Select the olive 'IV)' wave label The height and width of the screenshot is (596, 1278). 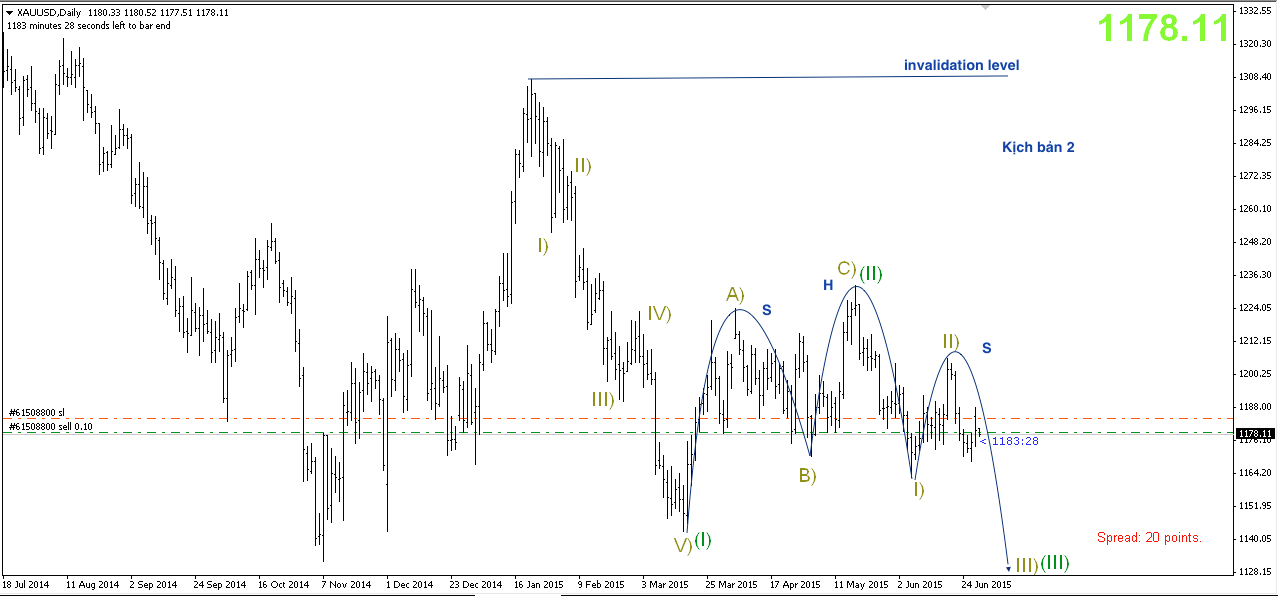click(658, 313)
